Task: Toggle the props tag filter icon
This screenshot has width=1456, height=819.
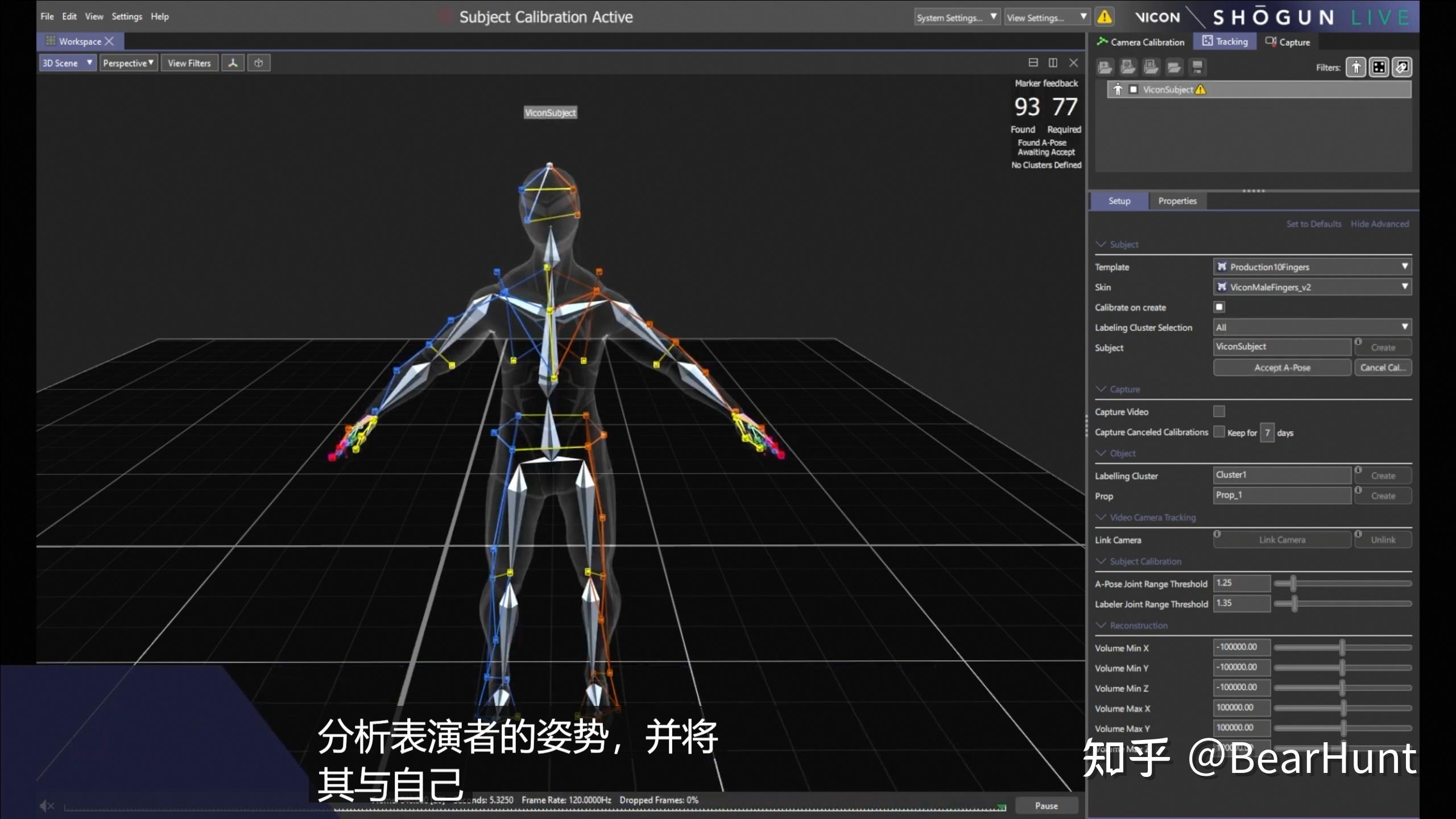Action: (1402, 68)
